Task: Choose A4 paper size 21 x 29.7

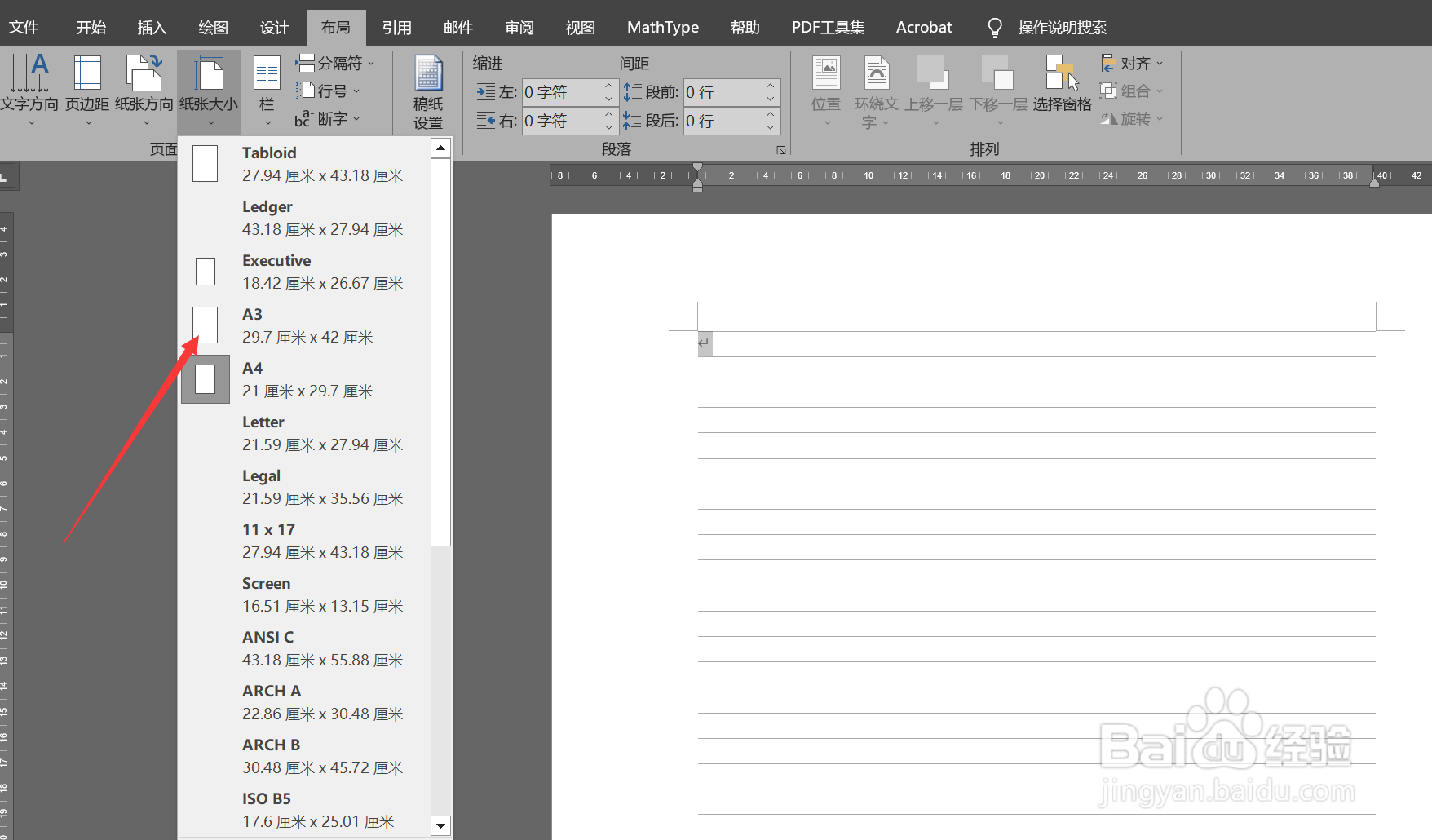Action: click(304, 379)
